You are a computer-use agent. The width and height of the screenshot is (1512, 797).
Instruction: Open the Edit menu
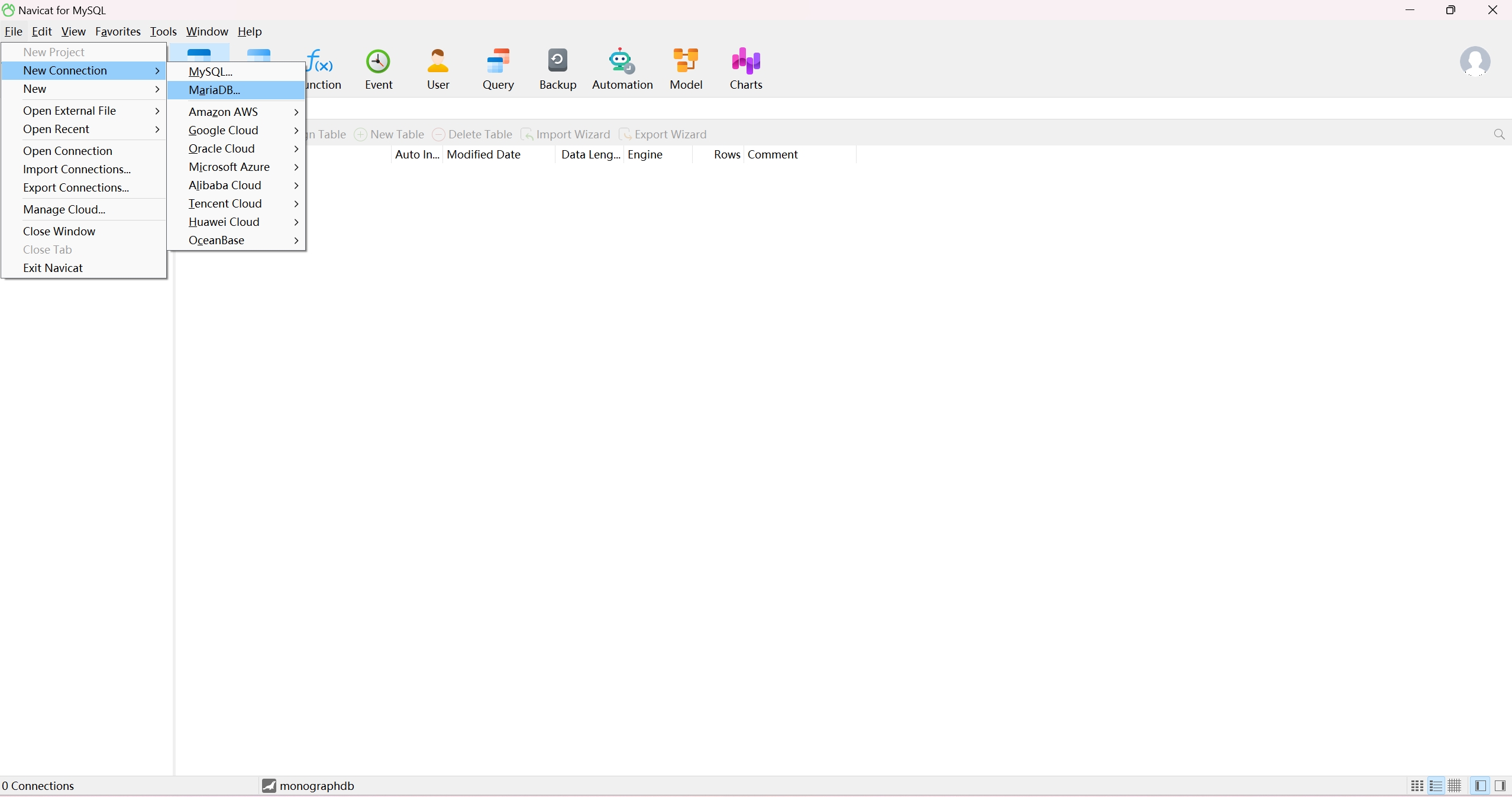click(x=41, y=31)
